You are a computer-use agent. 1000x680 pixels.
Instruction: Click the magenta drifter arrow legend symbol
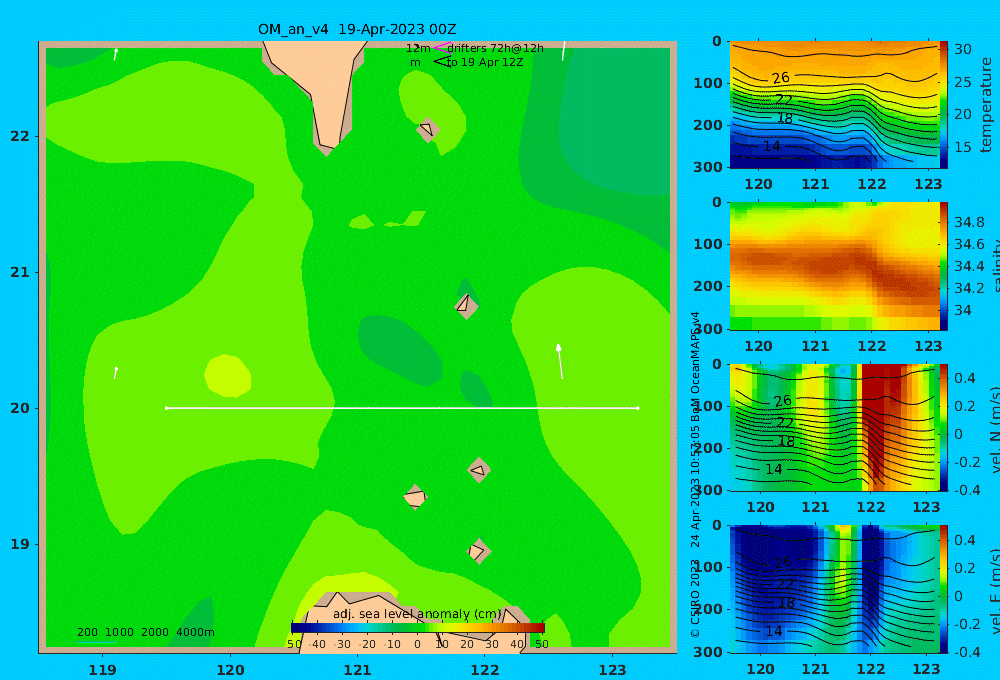pos(442,48)
